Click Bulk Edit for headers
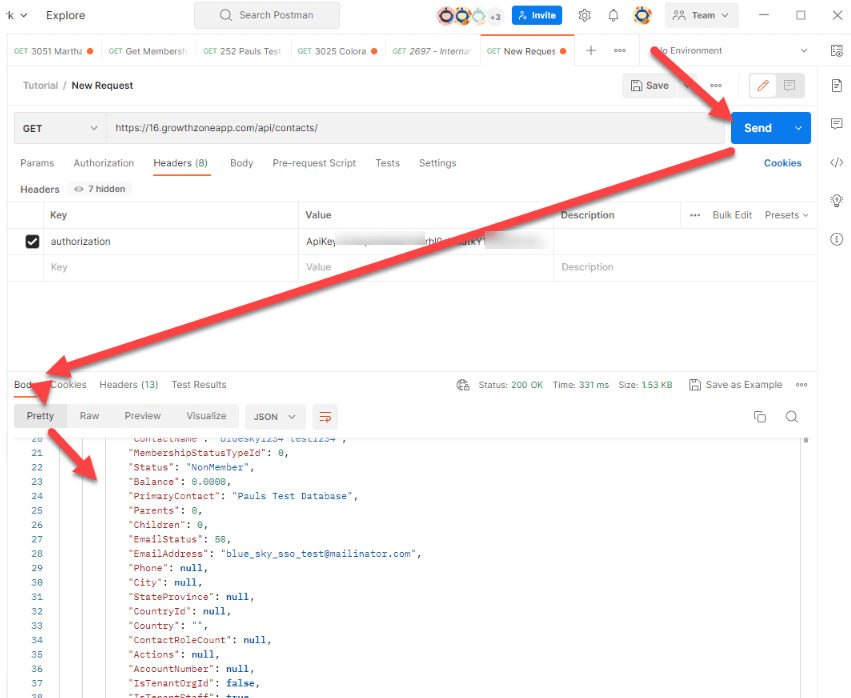The width and height of the screenshot is (851, 698). (732, 215)
